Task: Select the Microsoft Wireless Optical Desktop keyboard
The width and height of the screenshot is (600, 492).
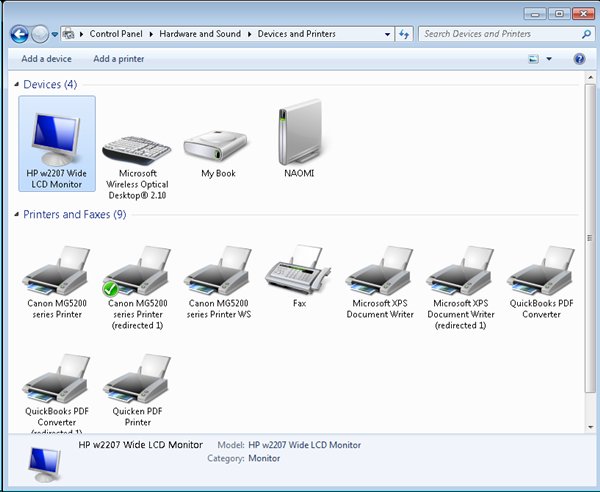Action: (x=137, y=150)
